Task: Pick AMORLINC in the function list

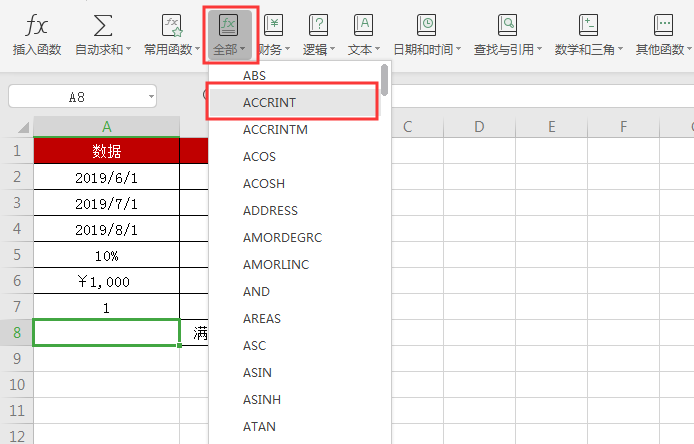Action: pos(275,265)
